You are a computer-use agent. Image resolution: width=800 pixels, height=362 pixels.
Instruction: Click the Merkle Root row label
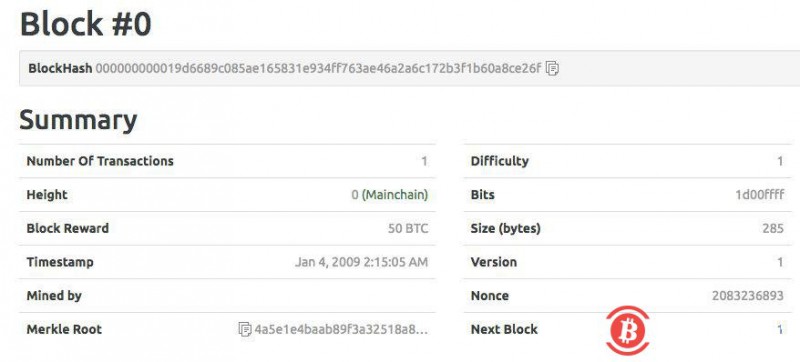tap(64, 329)
